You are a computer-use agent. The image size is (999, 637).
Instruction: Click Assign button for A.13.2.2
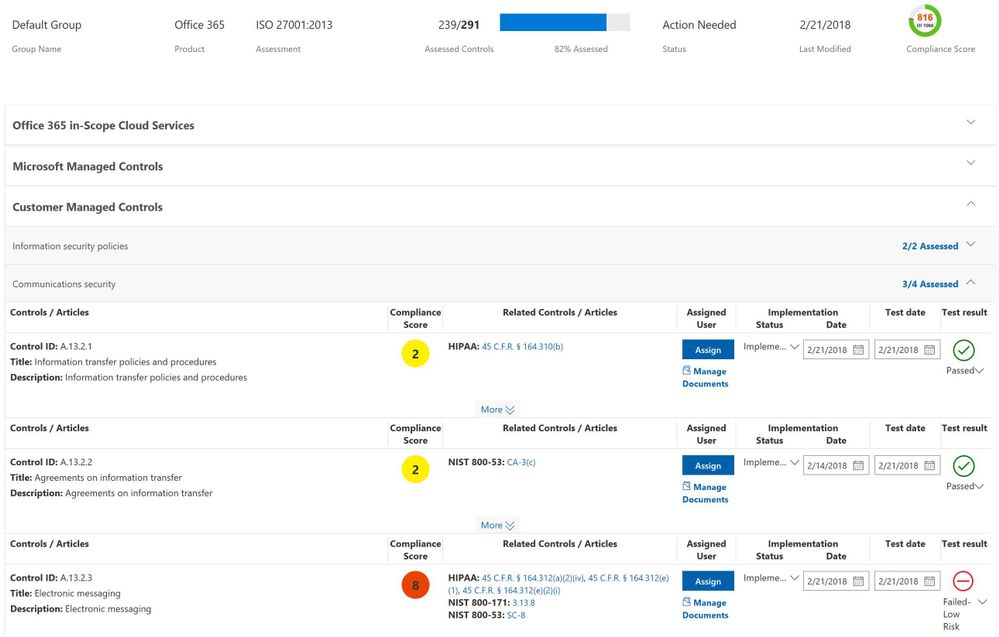pos(708,466)
